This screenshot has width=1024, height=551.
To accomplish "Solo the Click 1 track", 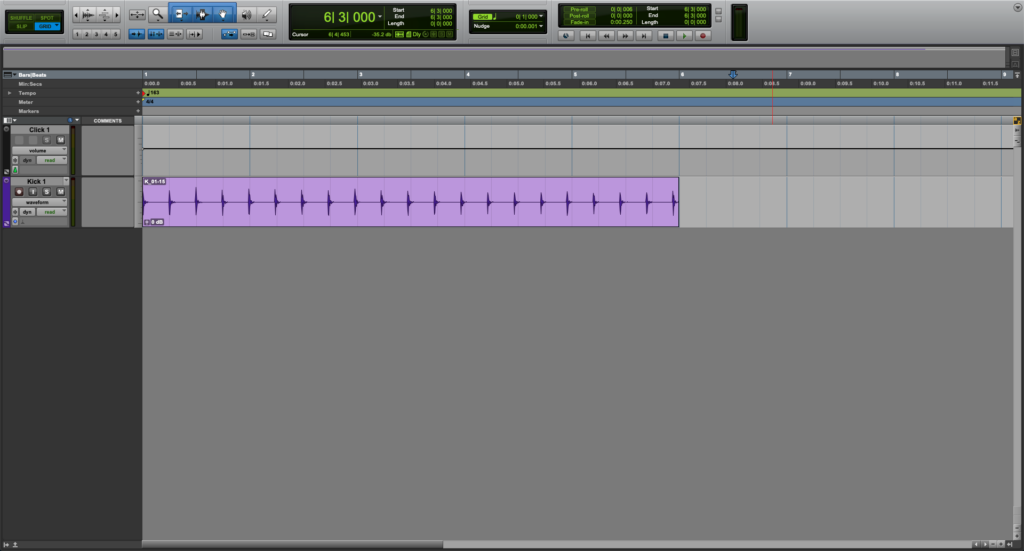I will (x=46, y=140).
